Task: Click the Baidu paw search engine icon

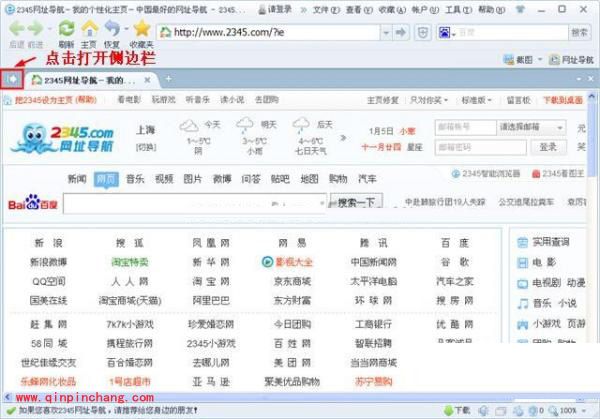Action: coord(444,33)
